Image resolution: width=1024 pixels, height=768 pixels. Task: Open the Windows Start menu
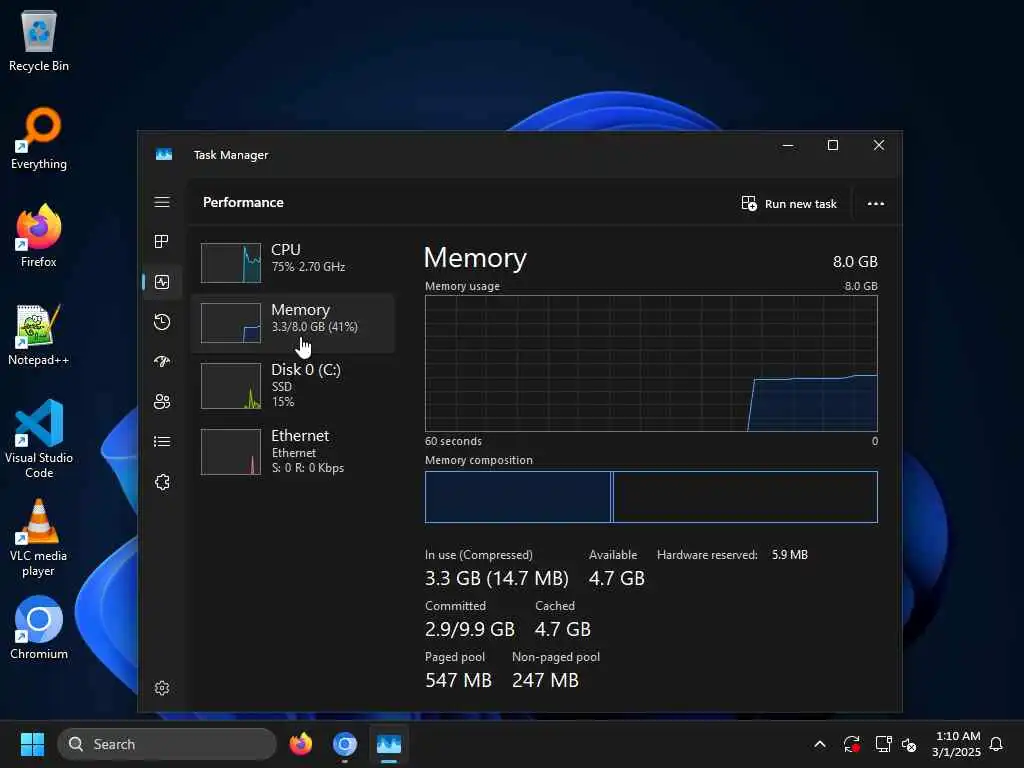click(32, 744)
